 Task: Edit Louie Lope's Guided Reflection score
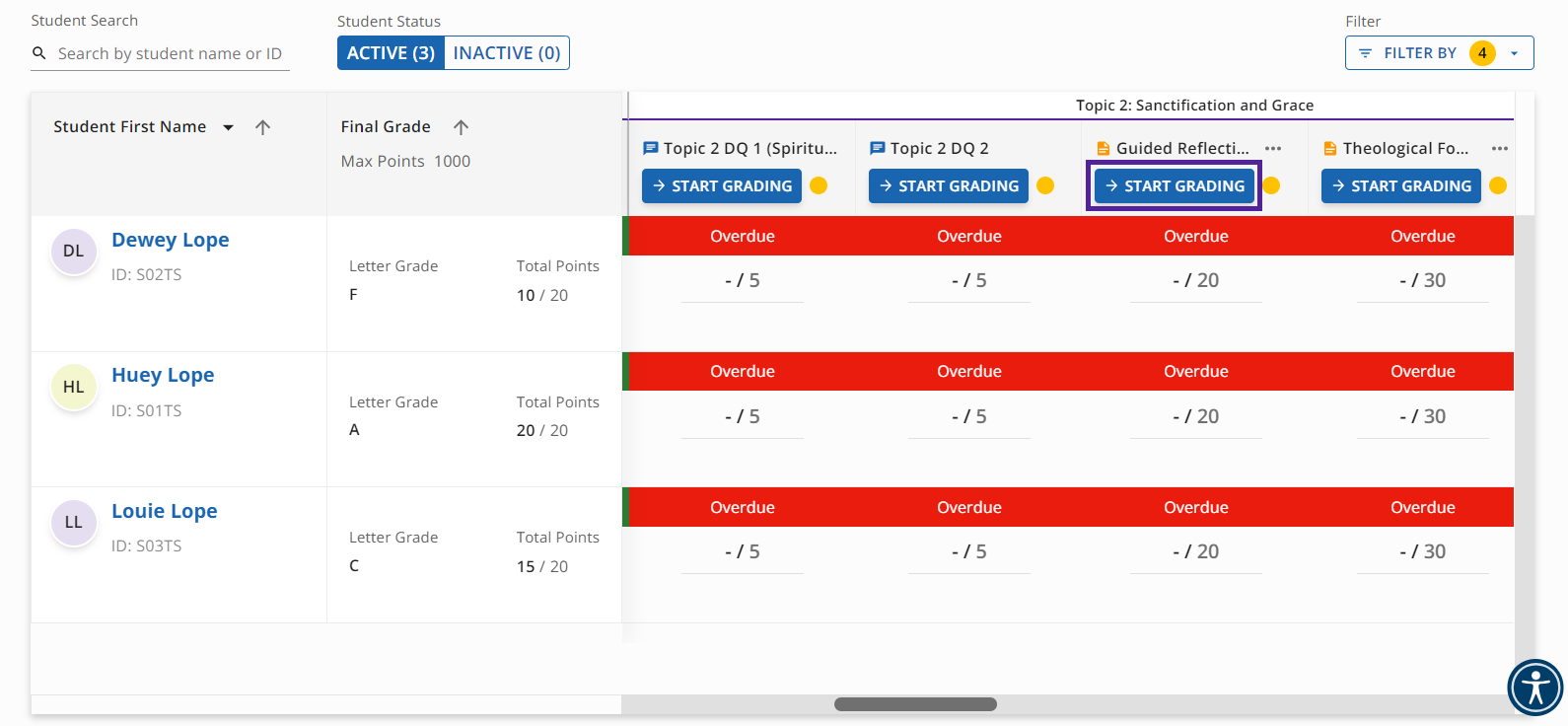click(x=1196, y=552)
